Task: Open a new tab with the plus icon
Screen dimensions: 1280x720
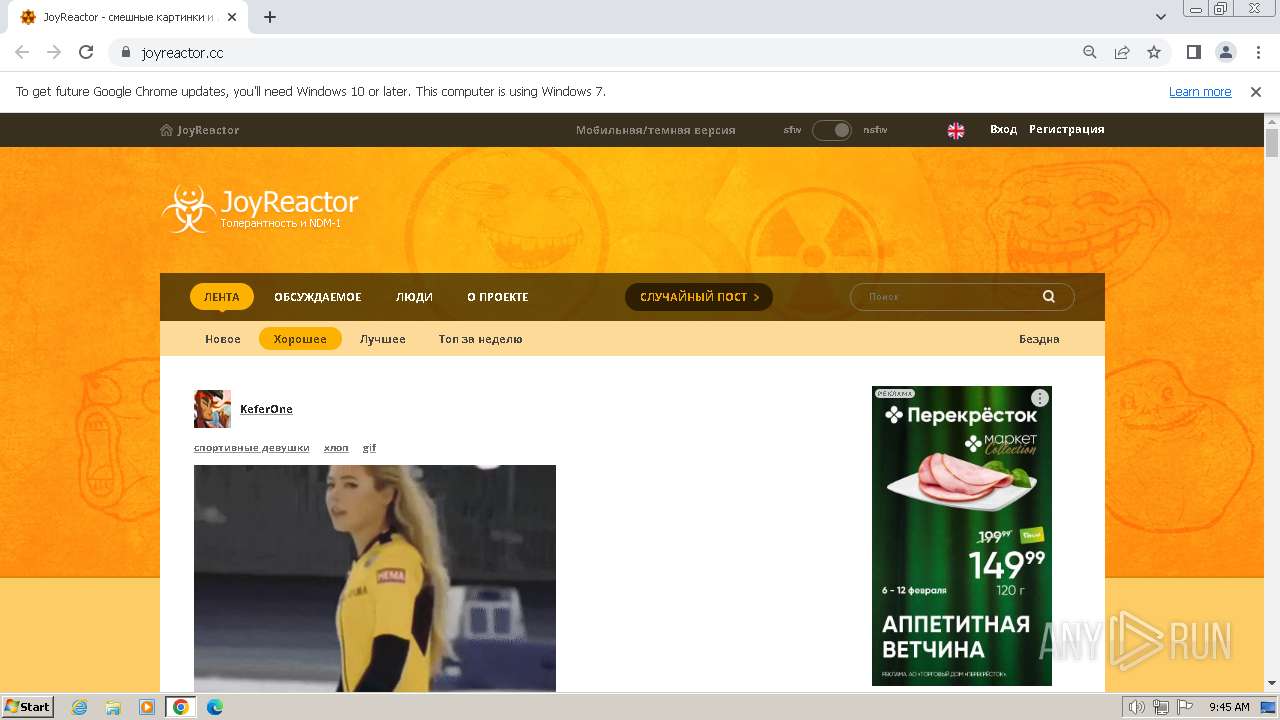Action: click(x=270, y=17)
